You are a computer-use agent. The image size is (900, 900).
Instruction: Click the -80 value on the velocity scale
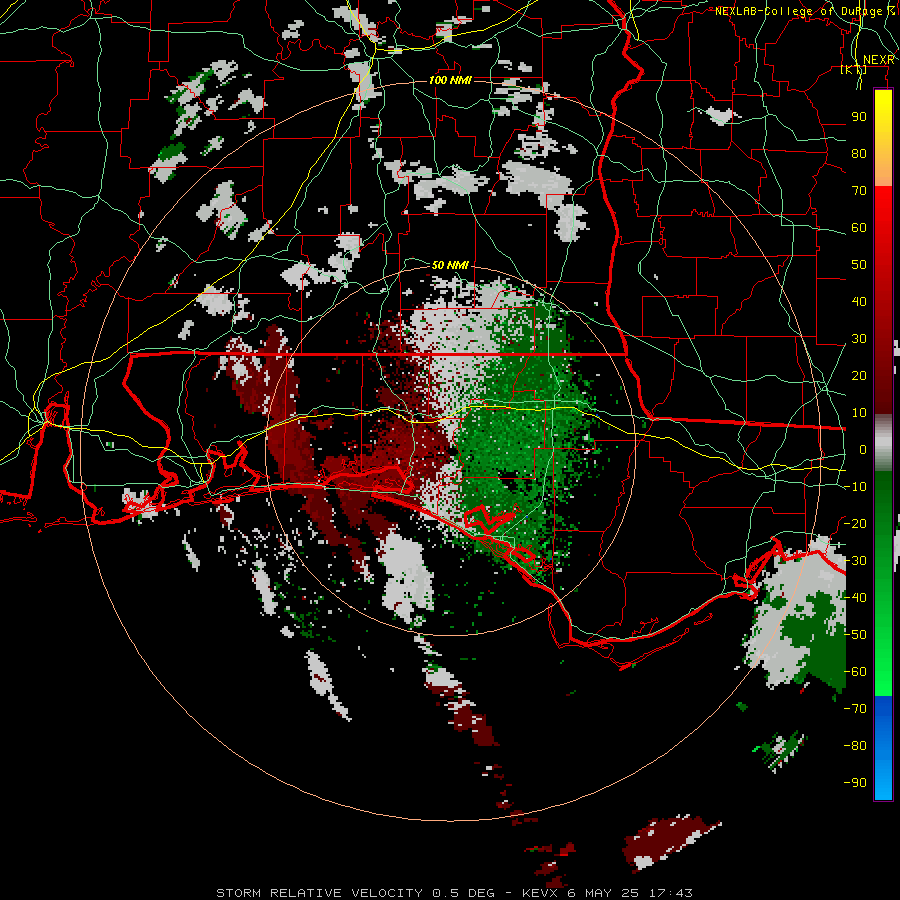tap(855, 746)
